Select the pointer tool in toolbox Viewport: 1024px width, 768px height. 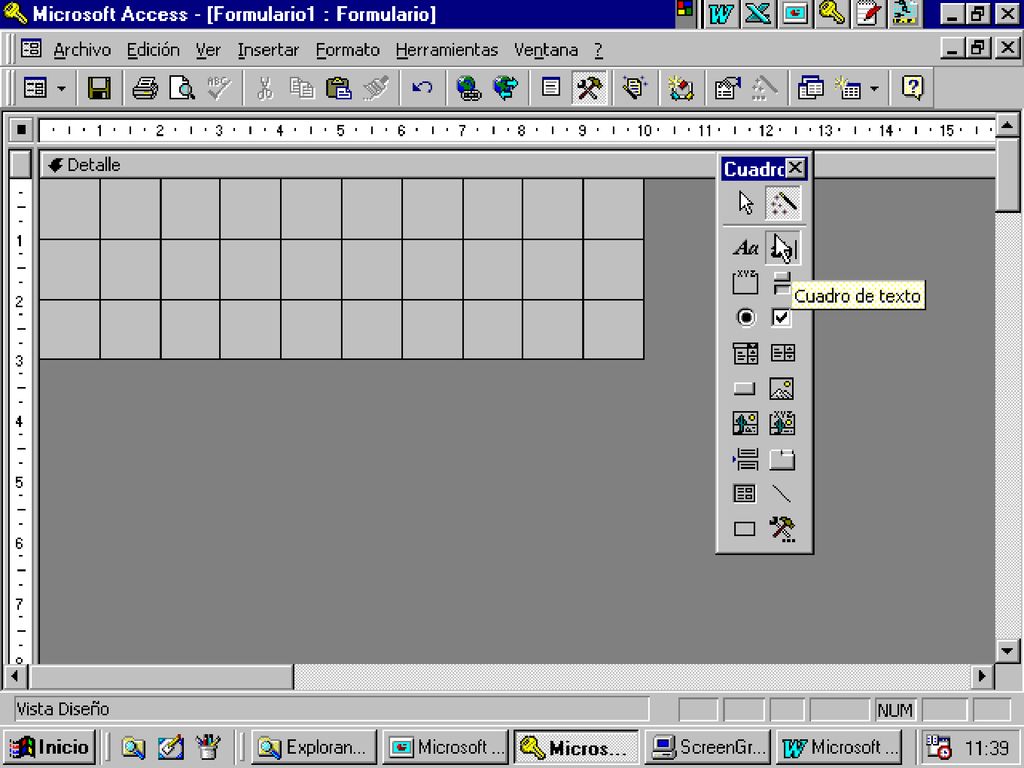pyautogui.click(x=745, y=203)
